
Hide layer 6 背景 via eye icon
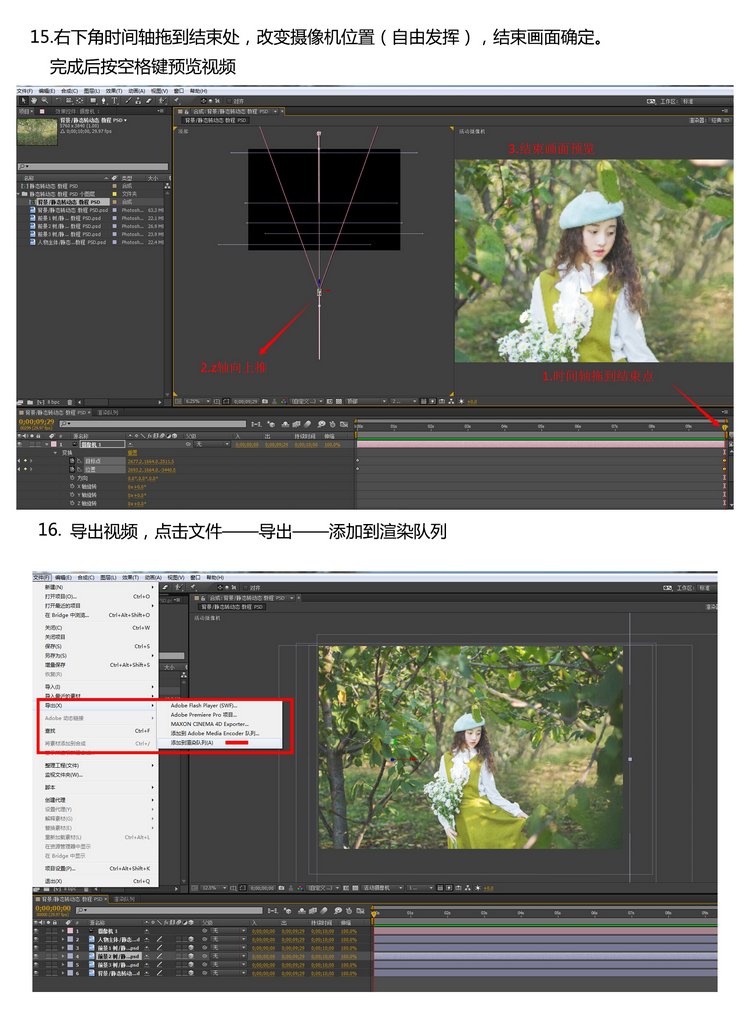tap(36, 973)
